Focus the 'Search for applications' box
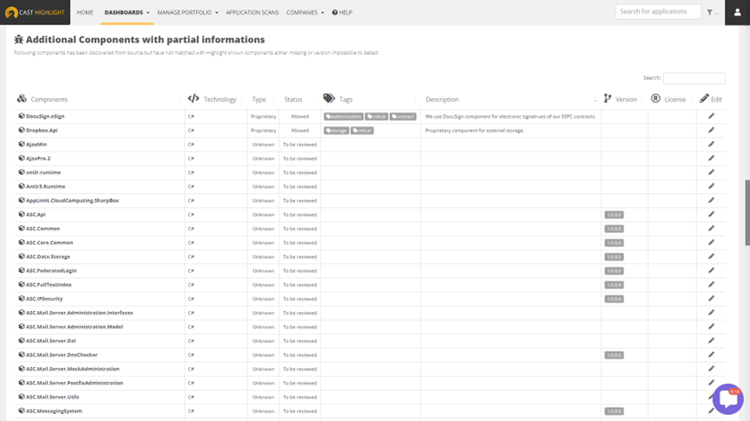Screen dimensions: 750x421 click(x=657, y=12)
